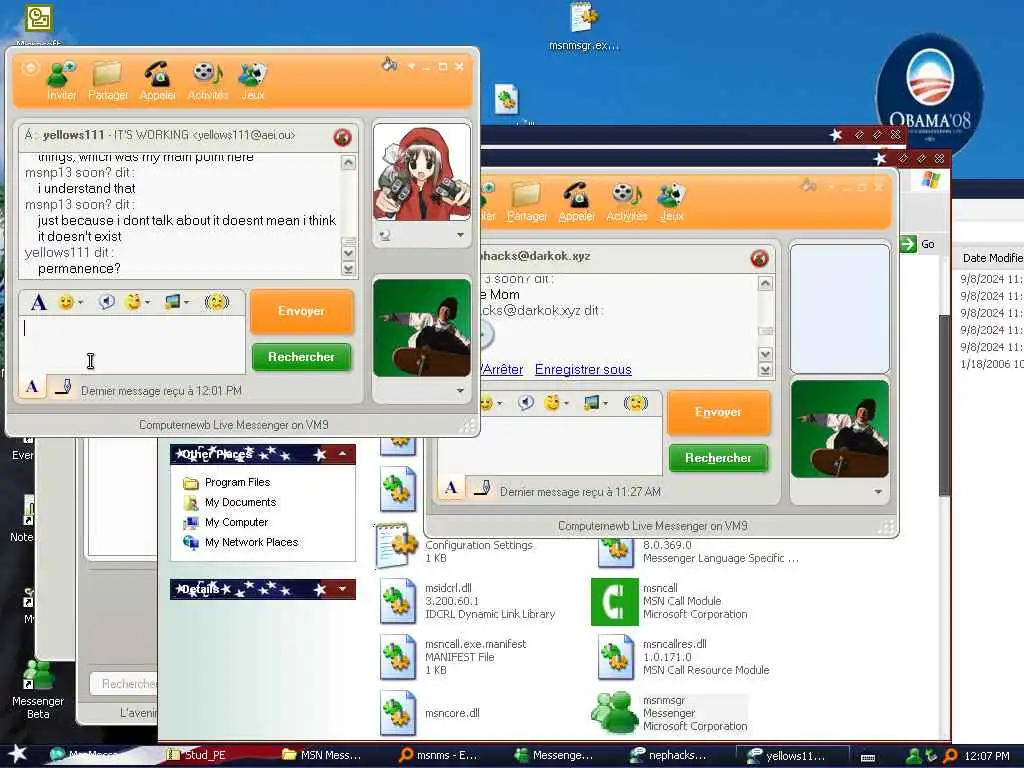Expand background picture dropdown arrow in yellows111 chat
The image size is (1024, 768).
pos(187,302)
